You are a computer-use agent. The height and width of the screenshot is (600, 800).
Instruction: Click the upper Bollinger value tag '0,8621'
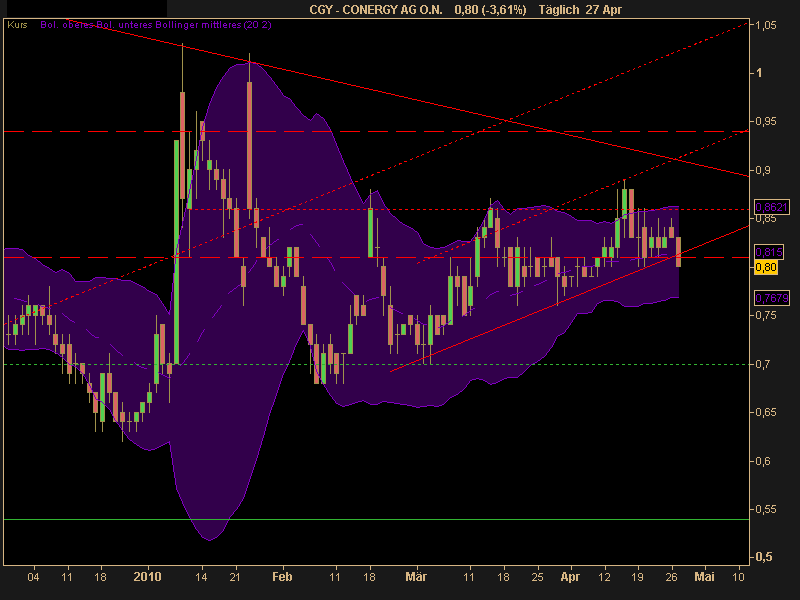pyautogui.click(x=771, y=207)
